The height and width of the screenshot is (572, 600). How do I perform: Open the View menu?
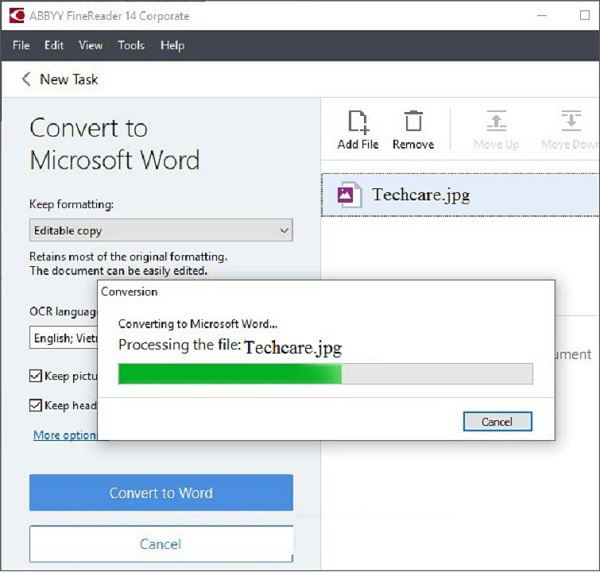pos(90,45)
